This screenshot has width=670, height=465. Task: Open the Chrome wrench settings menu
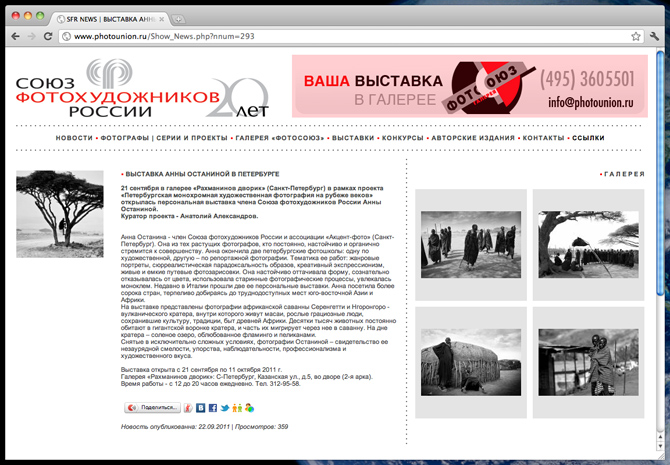(654, 36)
